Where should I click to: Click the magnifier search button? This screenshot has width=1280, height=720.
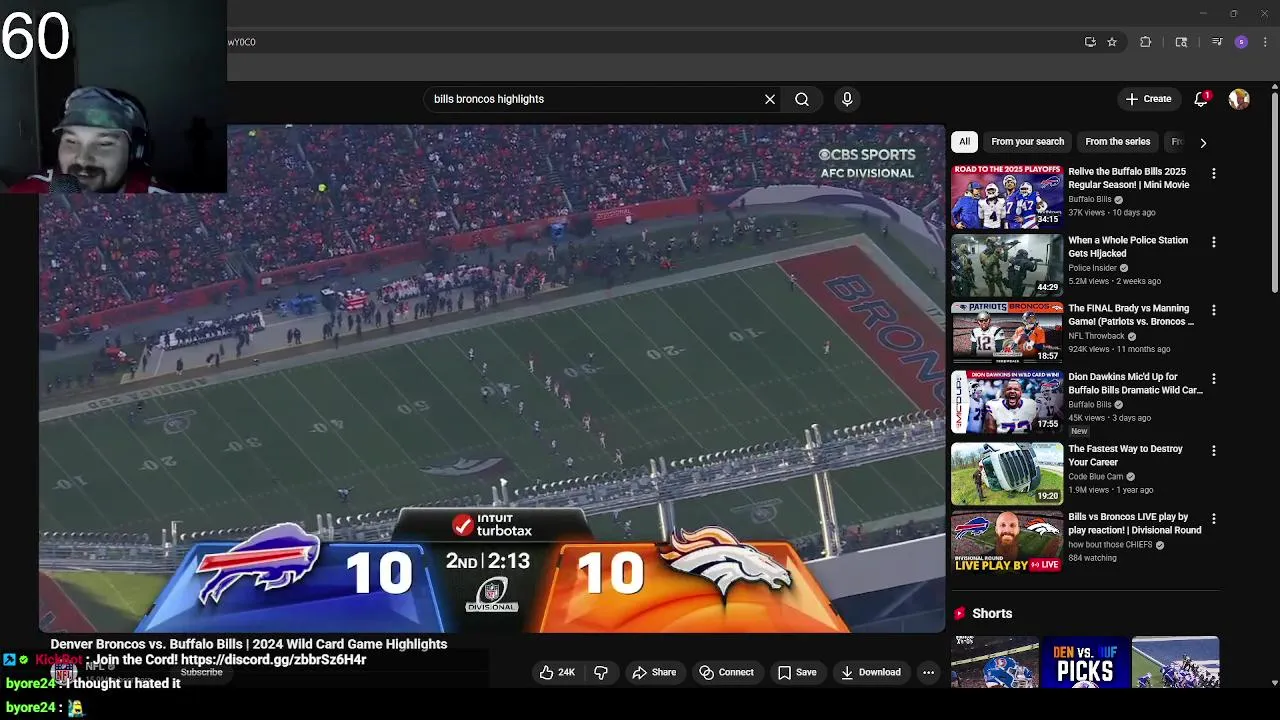coord(802,99)
